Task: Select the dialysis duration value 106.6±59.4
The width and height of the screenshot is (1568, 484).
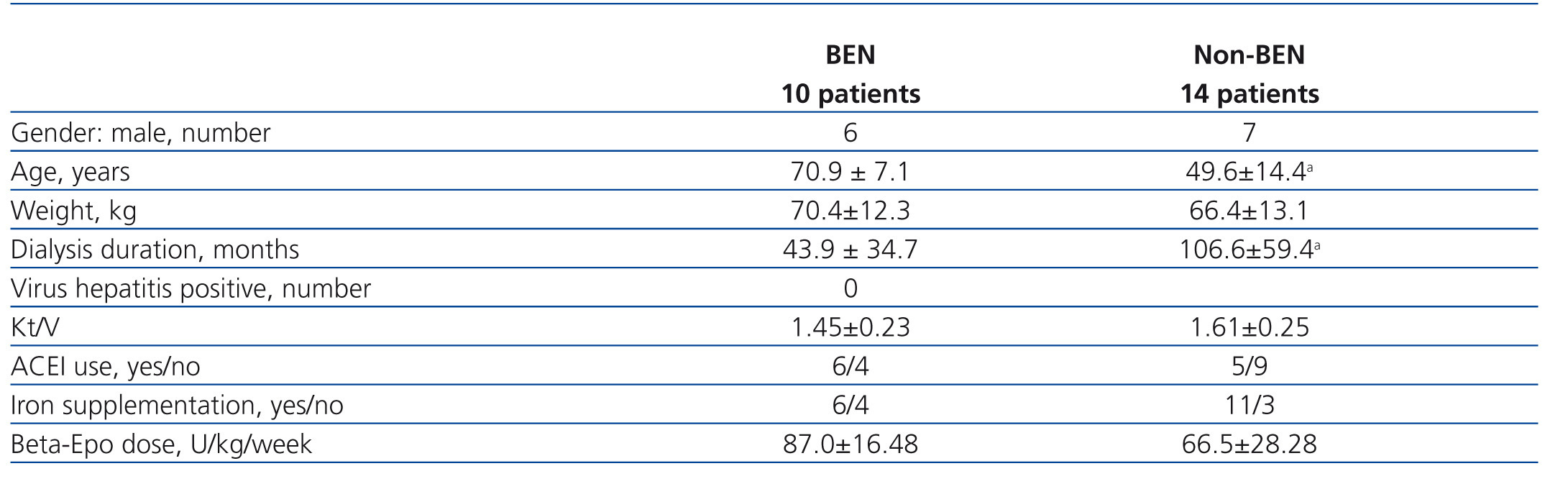Action: (x=1246, y=250)
